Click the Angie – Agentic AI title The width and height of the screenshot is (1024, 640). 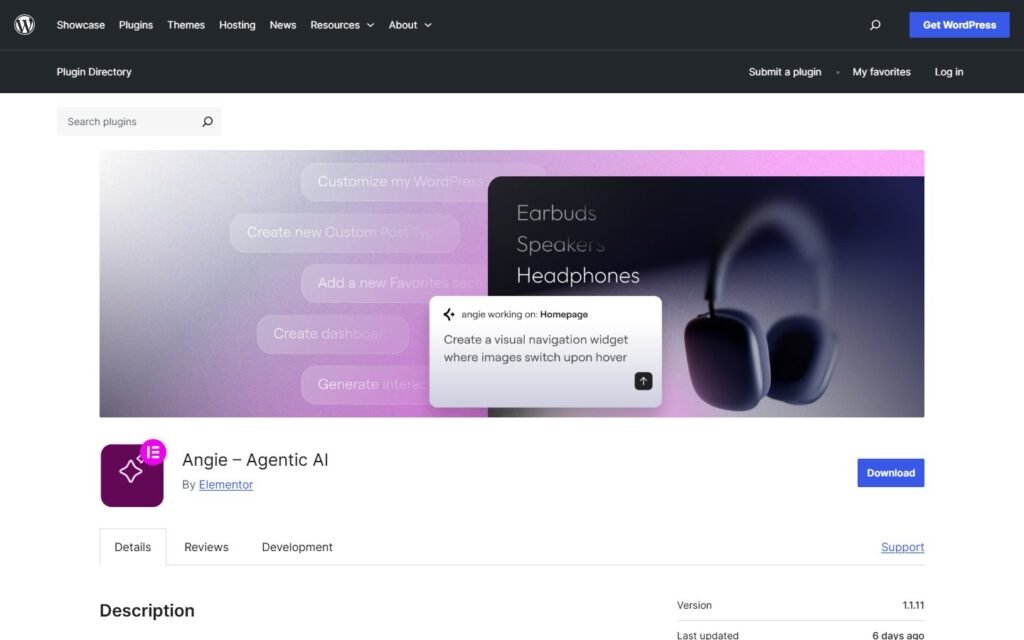tap(255, 460)
